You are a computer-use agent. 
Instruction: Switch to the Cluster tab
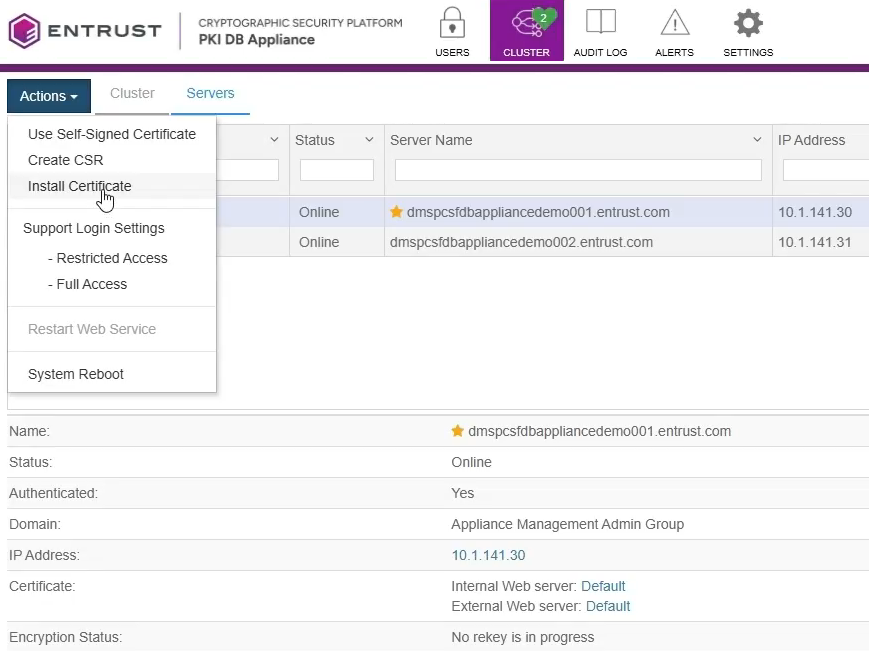(132, 93)
